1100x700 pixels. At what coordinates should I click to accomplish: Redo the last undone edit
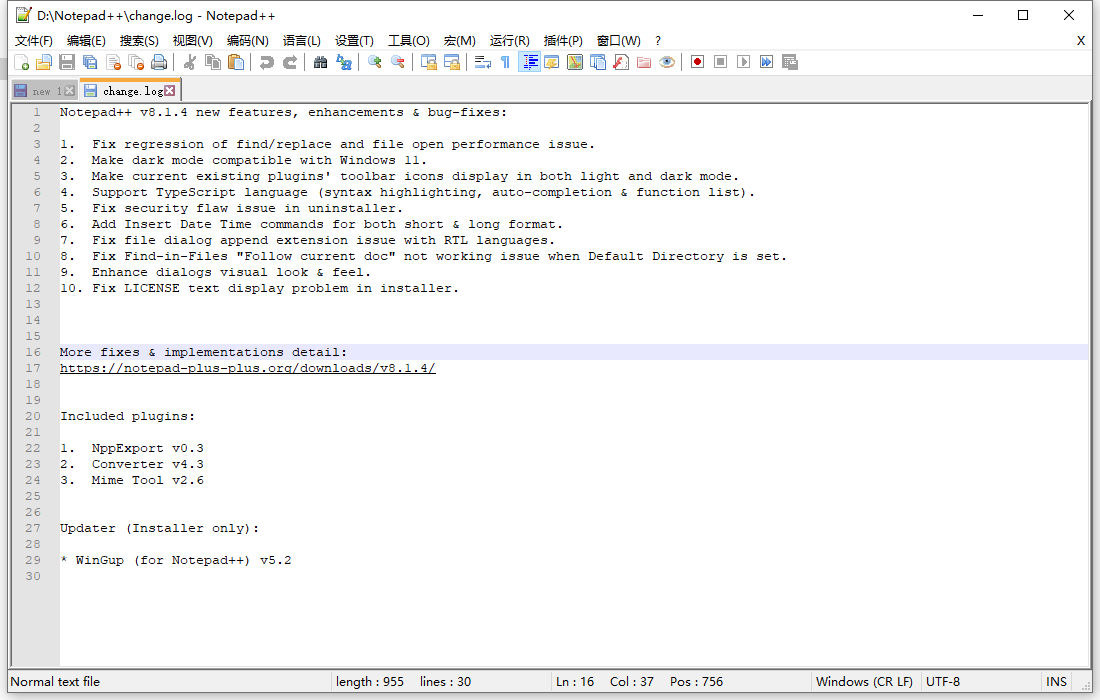290,62
